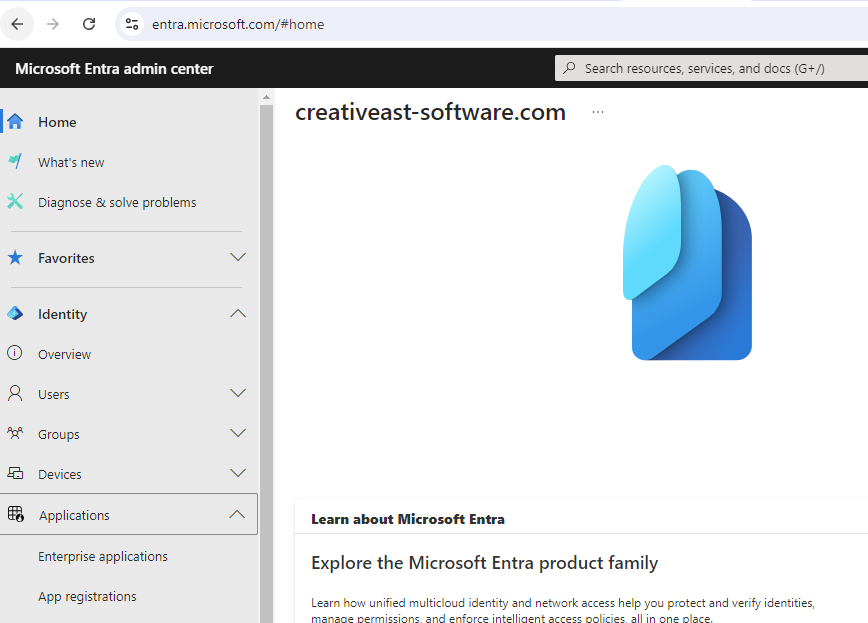Image resolution: width=868 pixels, height=623 pixels.
Task: Expand the Favorites section chevron
Action: (x=238, y=258)
